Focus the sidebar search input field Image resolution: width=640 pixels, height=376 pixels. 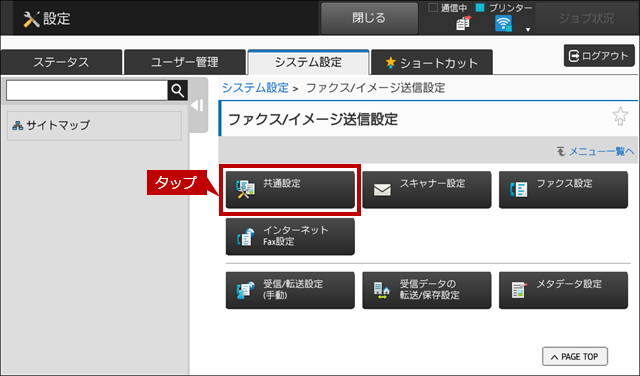pos(87,90)
